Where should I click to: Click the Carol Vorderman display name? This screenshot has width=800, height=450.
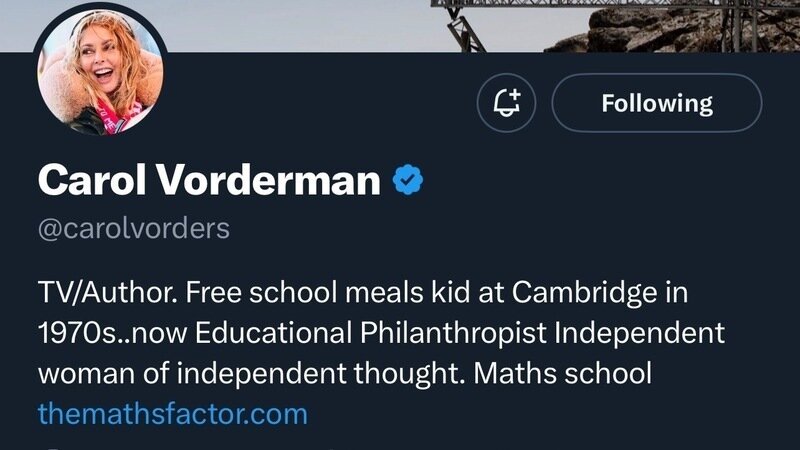tap(209, 180)
